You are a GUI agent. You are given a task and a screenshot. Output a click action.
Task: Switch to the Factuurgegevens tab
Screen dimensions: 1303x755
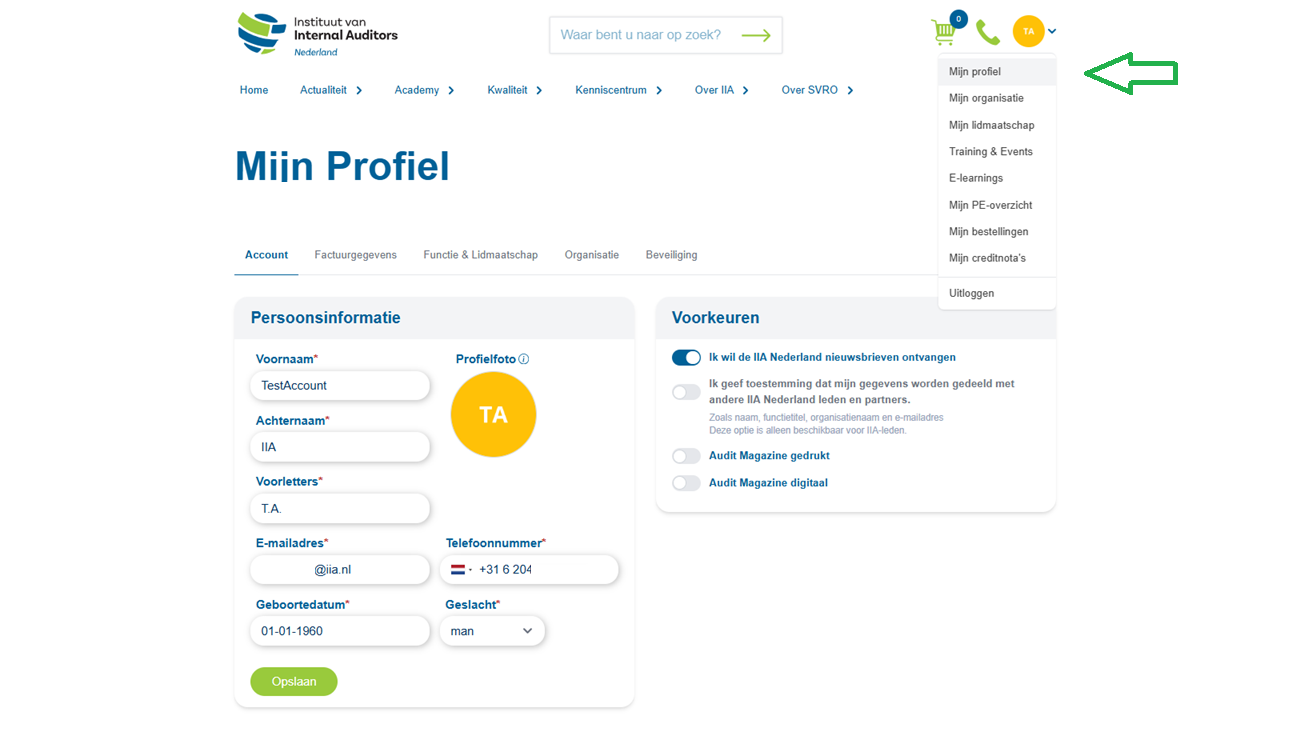[355, 255]
